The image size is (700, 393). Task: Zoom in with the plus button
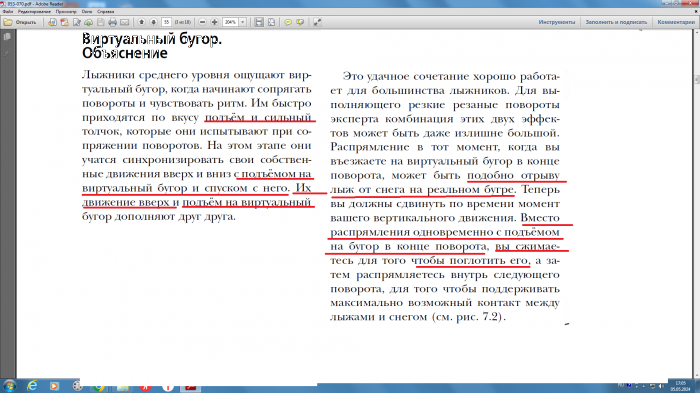coord(215,22)
